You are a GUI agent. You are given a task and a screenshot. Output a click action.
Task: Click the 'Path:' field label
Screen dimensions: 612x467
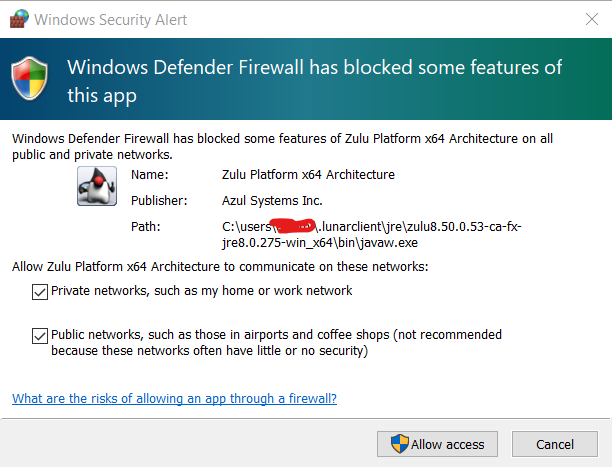pos(146,227)
